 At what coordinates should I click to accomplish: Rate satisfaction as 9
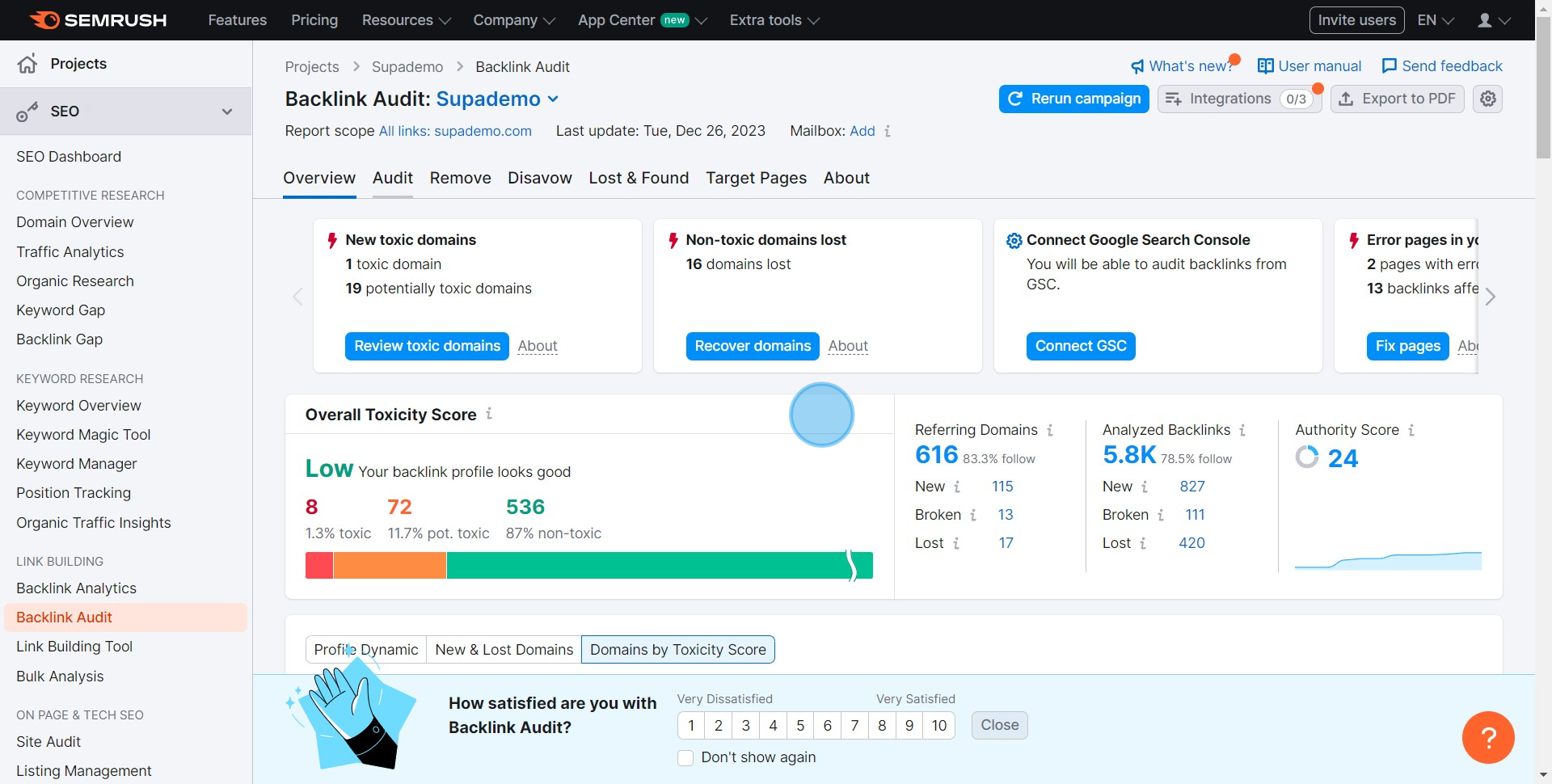tap(909, 726)
